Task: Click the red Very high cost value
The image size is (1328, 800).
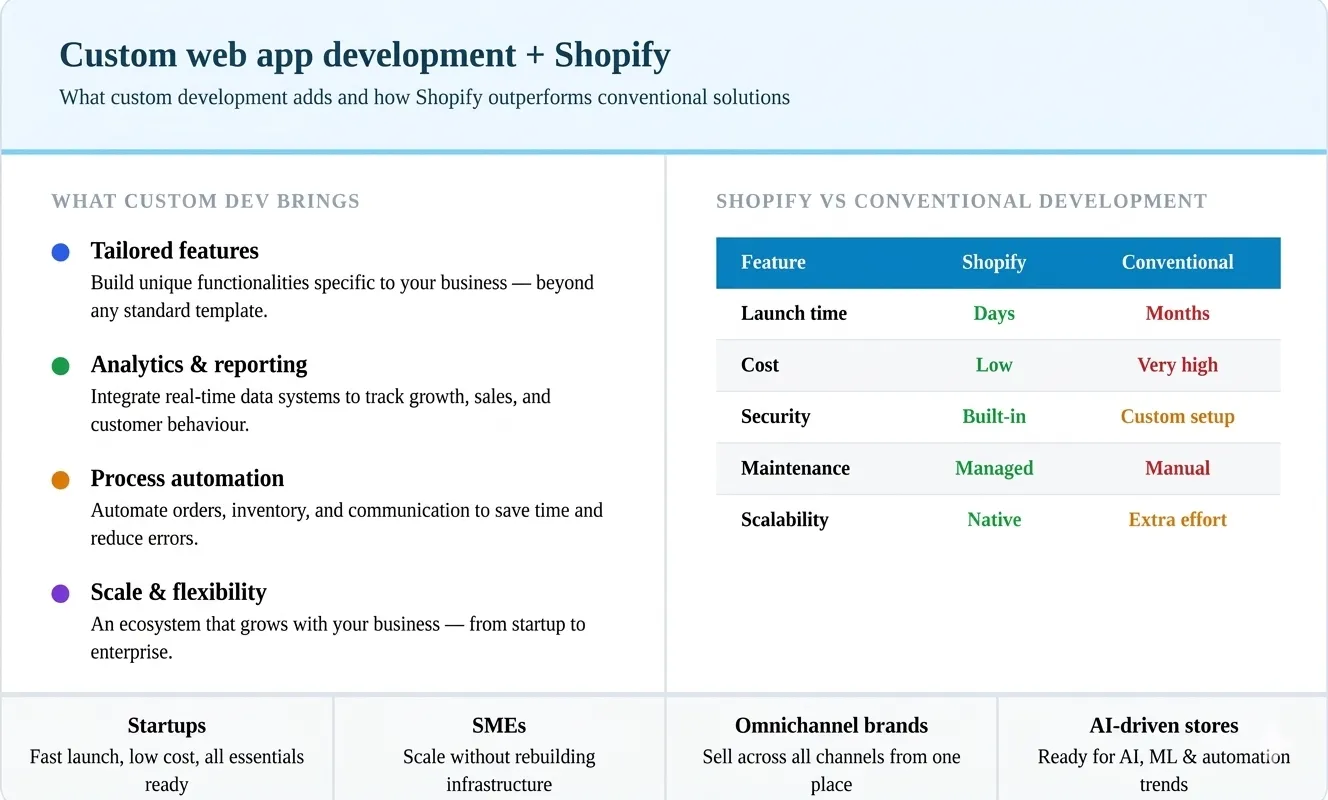Action: [x=1177, y=365]
